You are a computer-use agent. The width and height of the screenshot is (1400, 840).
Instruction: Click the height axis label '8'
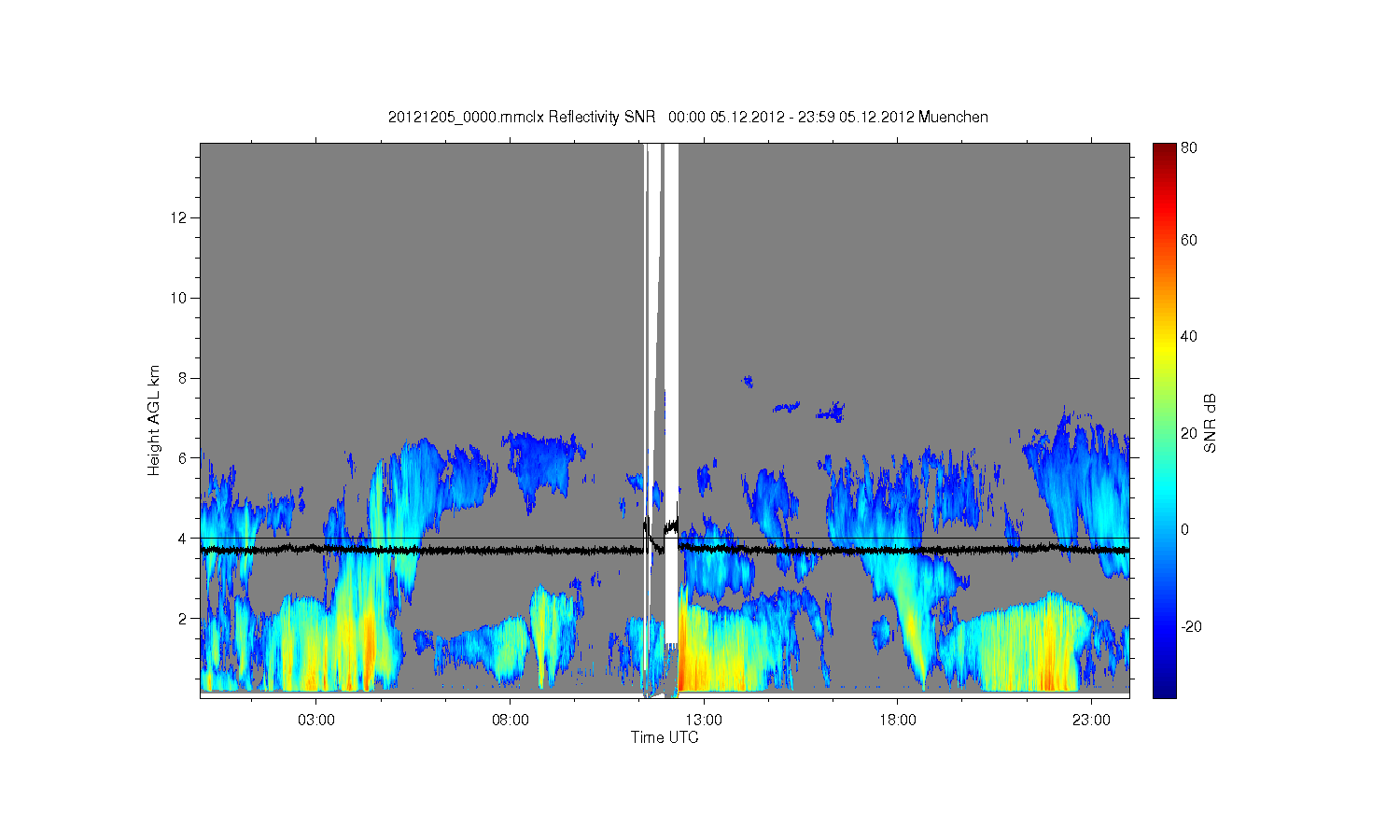coord(184,378)
